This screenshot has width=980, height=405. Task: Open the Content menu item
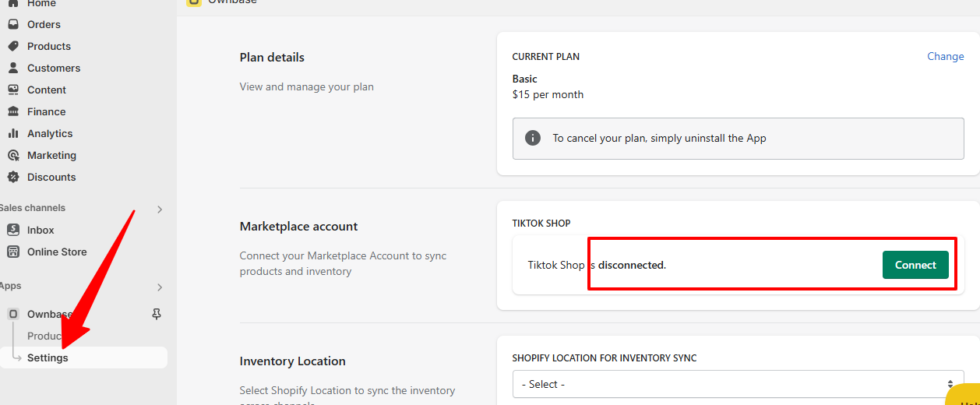46,90
